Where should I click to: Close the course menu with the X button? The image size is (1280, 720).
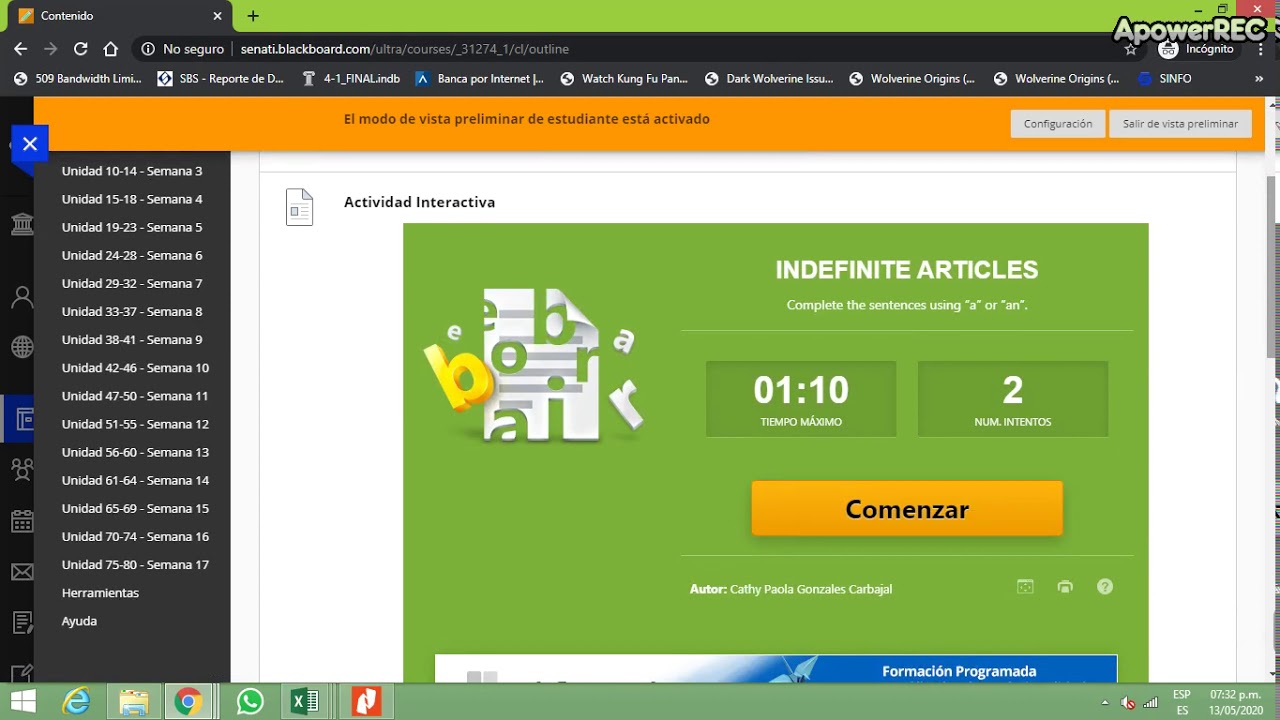click(x=30, y=144)
